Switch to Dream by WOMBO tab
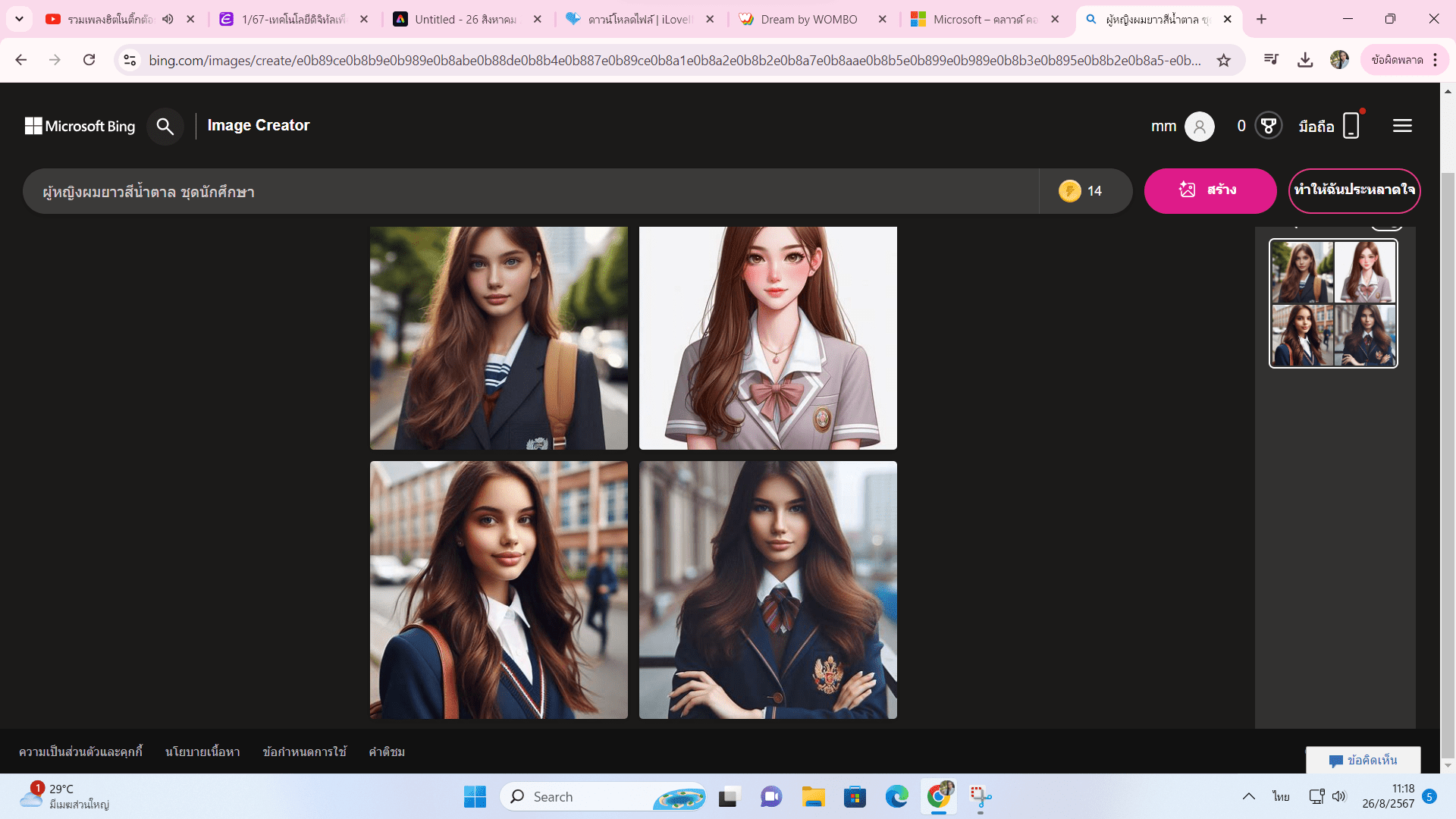This screenshot has height=819, width=1456. click(x=808, y=19)
